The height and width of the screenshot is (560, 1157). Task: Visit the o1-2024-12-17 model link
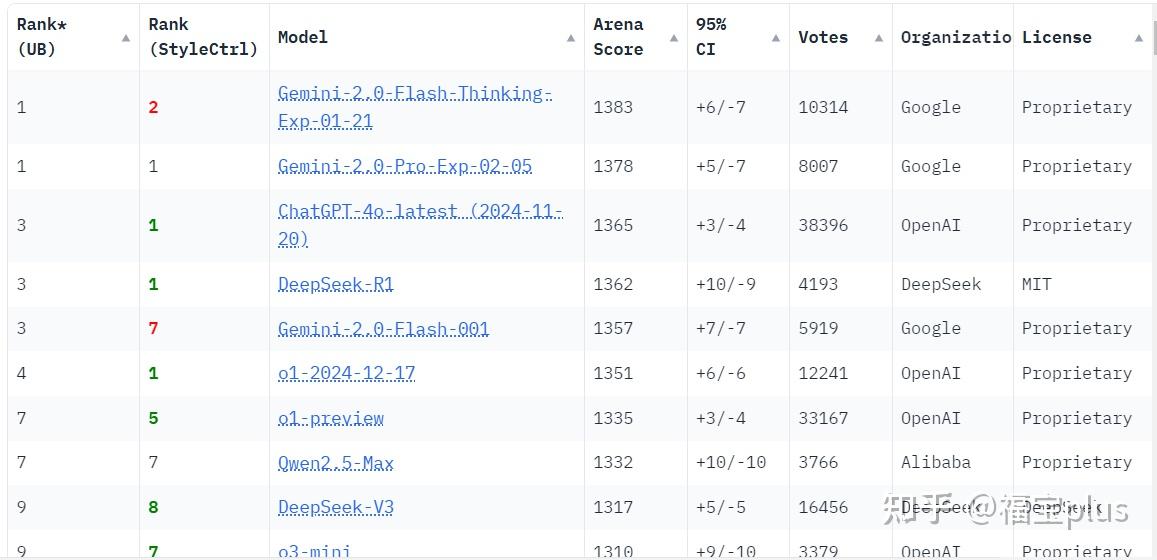[x=347, y=373]
